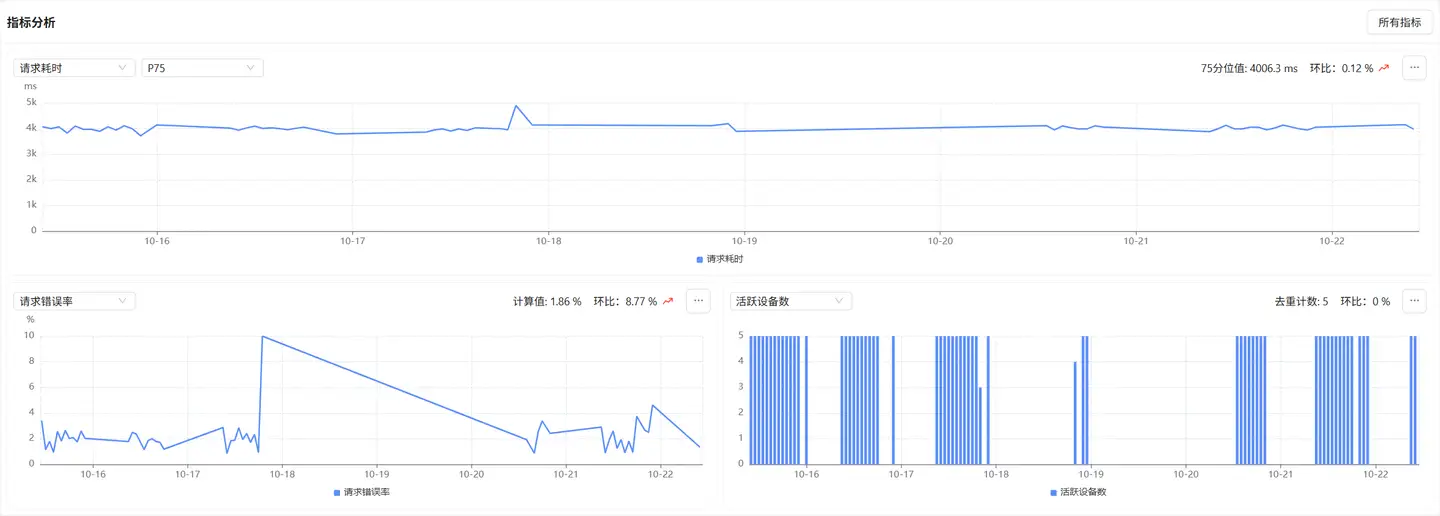Screen dimensions: 1440x516
Task: Click the 75分位值 4006.3 ms summary
Action: 1249,68
